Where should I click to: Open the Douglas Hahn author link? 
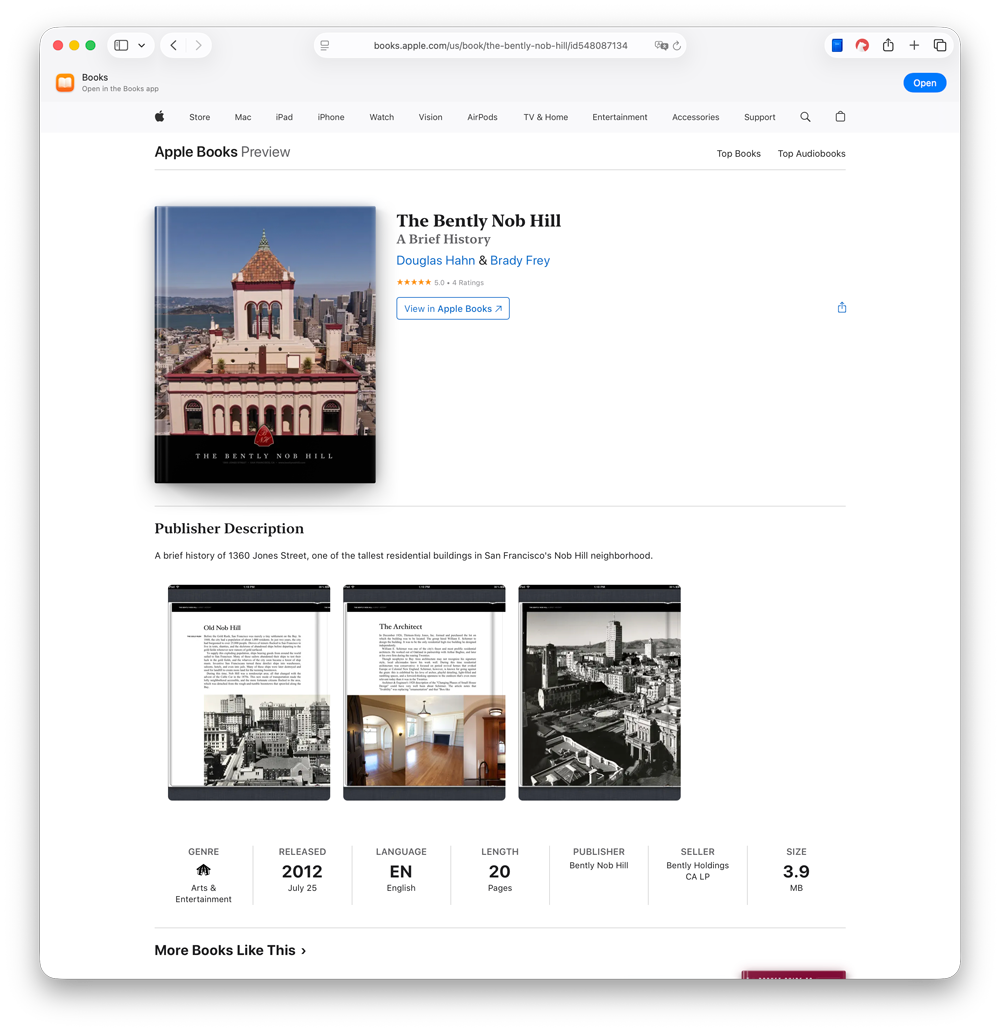click(435, 261)
